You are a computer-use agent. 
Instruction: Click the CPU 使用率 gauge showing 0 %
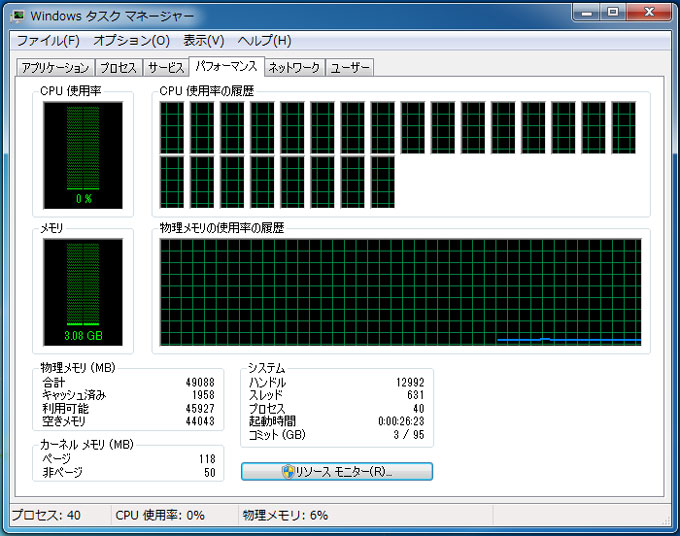[83, 155]
